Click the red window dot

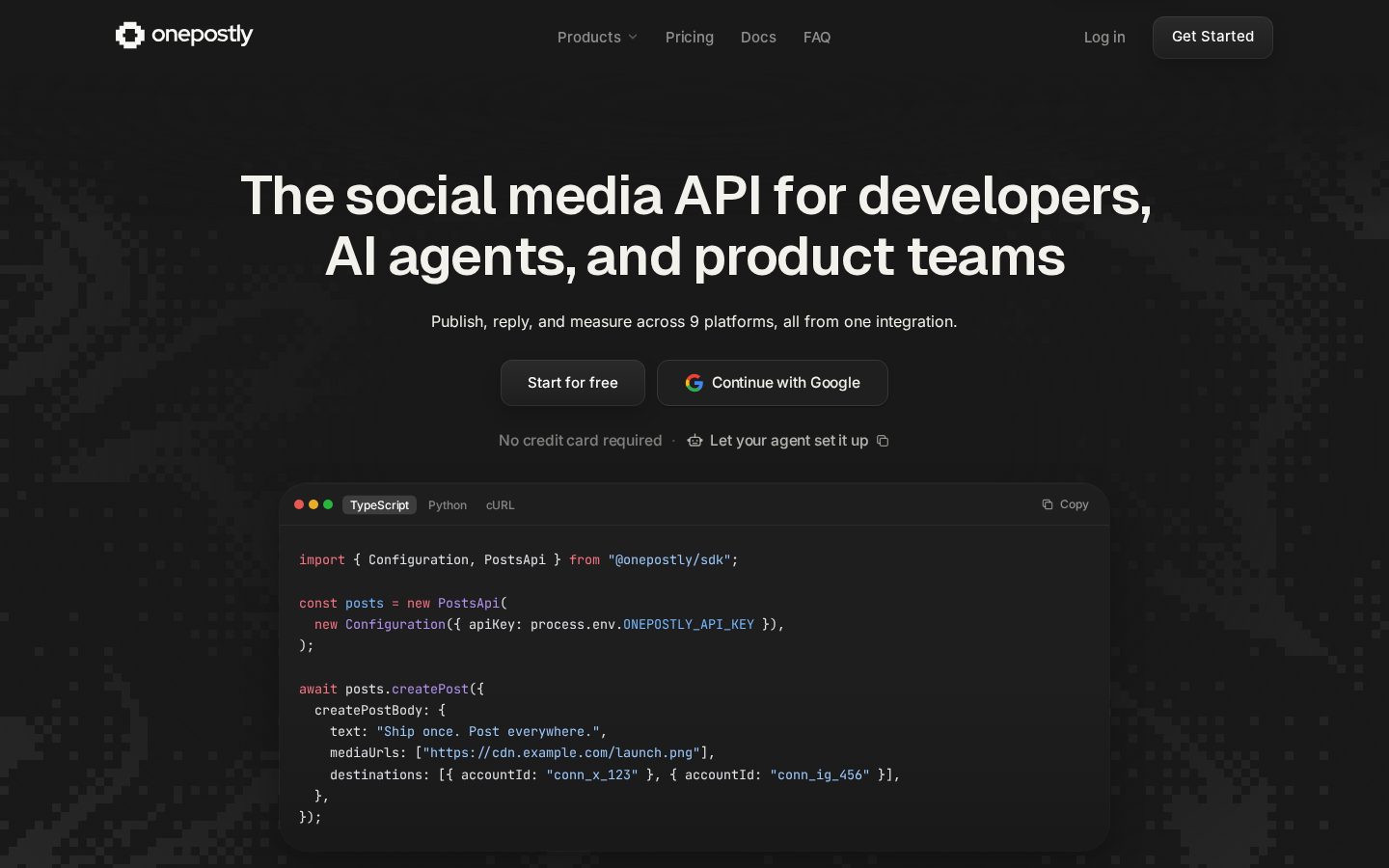point(299,504)
